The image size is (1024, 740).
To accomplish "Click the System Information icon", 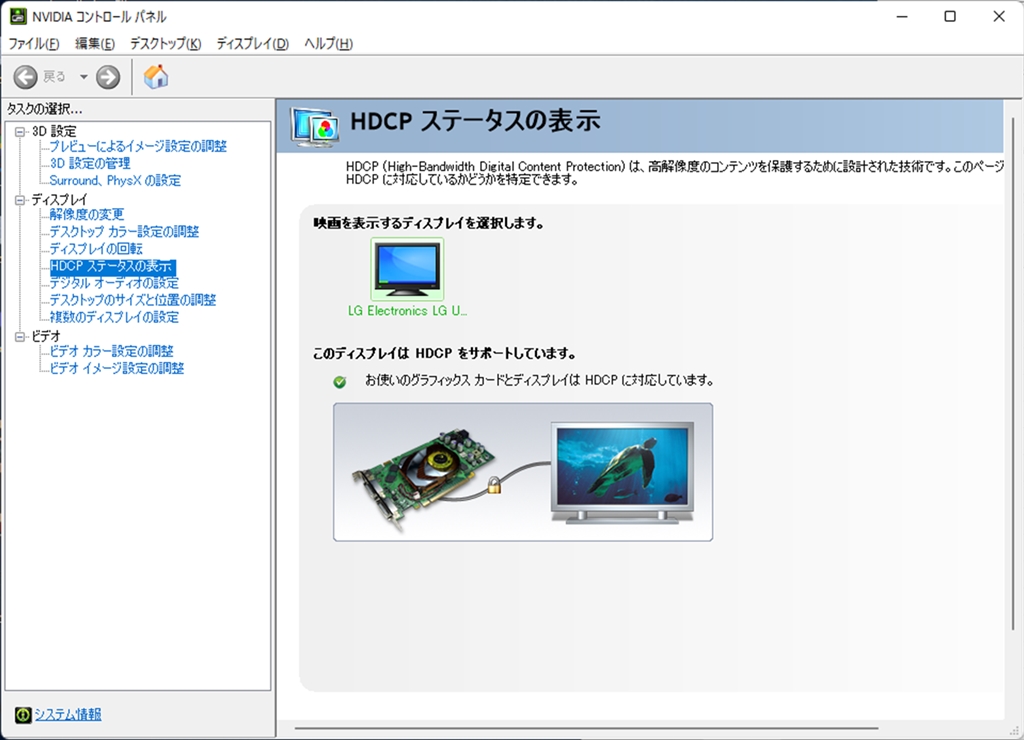I will click(23, 715).
